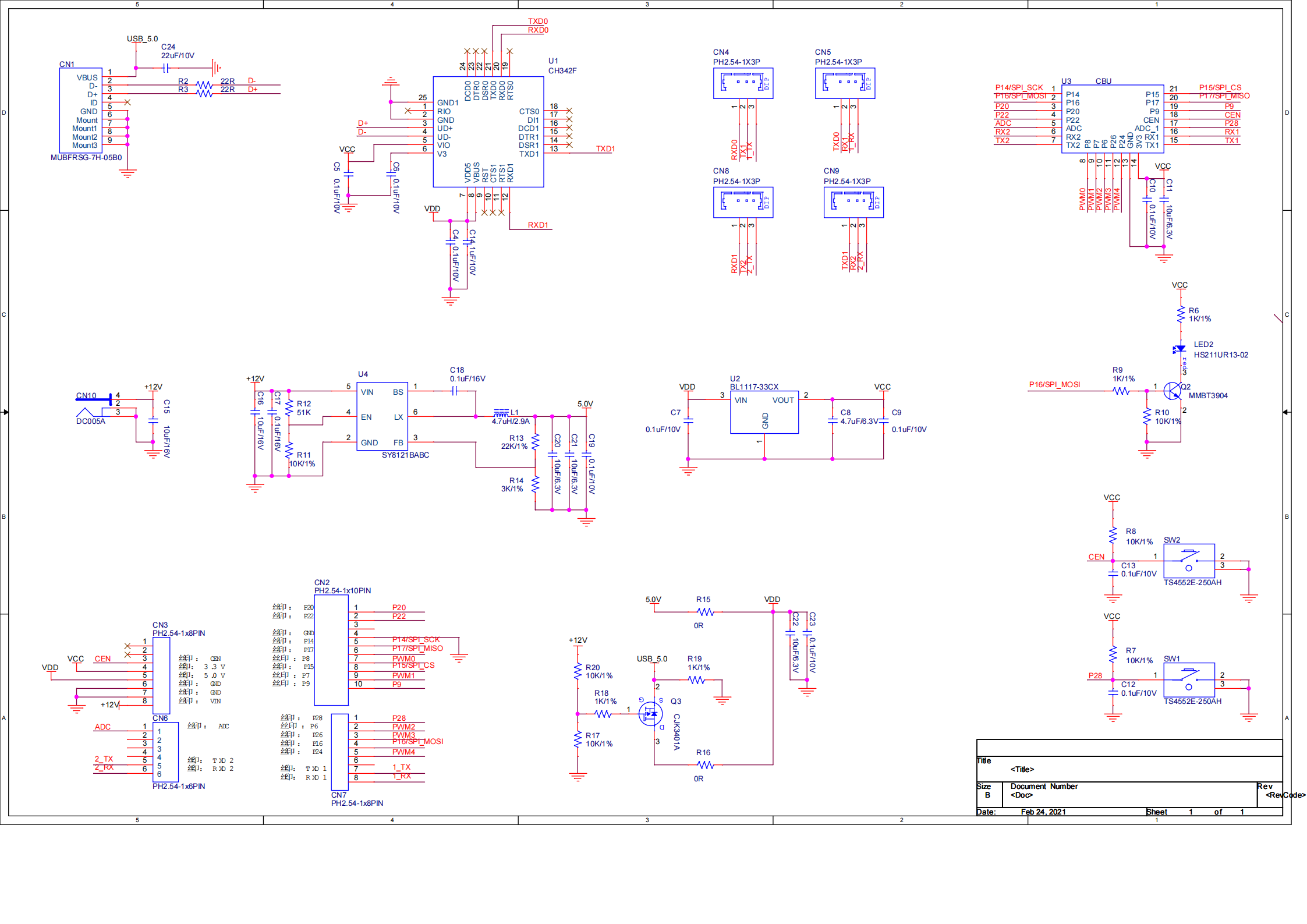
Task: Click the CN10 DC jack symbol
Action: tap(93, 405)
